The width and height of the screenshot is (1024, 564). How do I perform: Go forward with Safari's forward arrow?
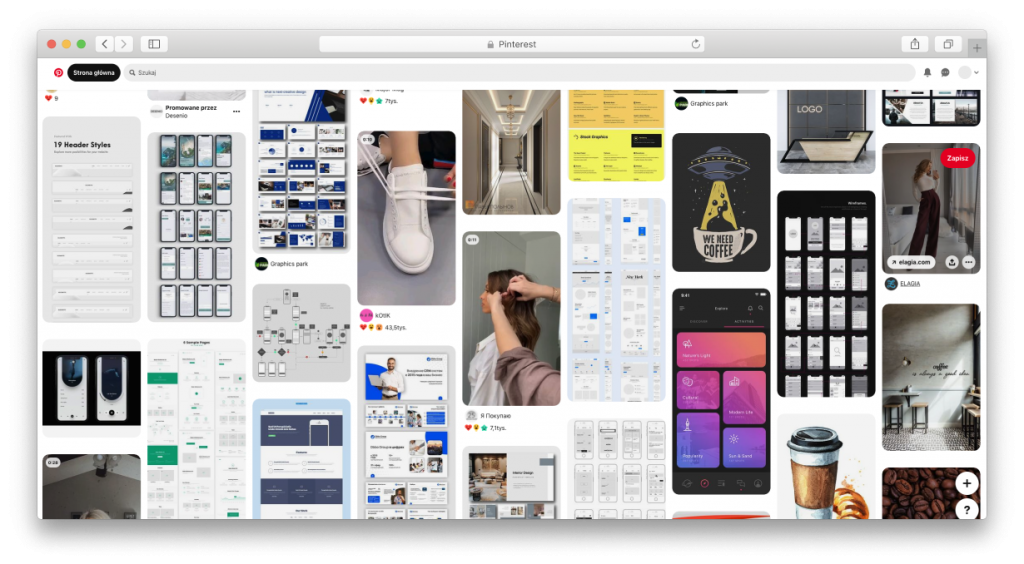click(123, 44)
